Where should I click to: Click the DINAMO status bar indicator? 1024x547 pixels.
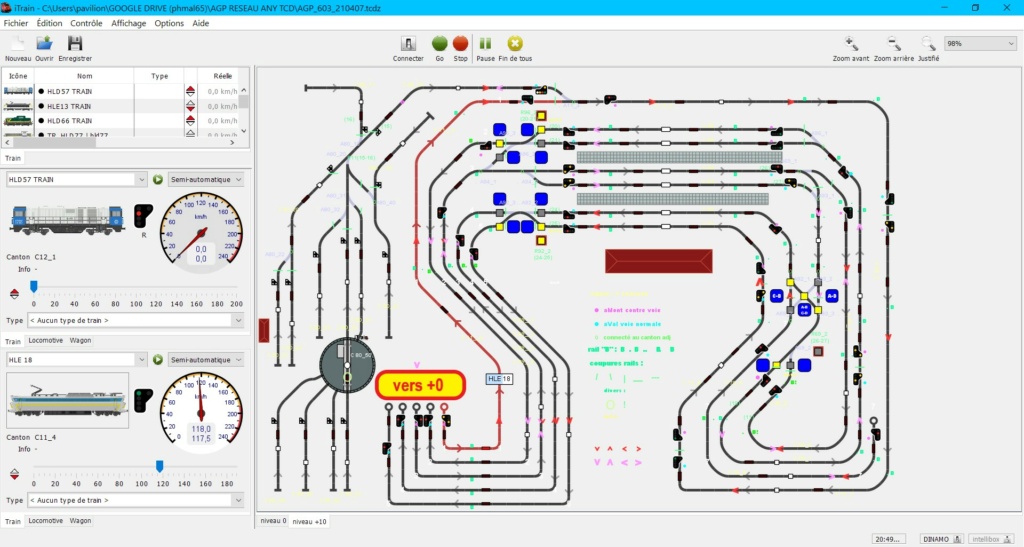[x=941, y=539]
